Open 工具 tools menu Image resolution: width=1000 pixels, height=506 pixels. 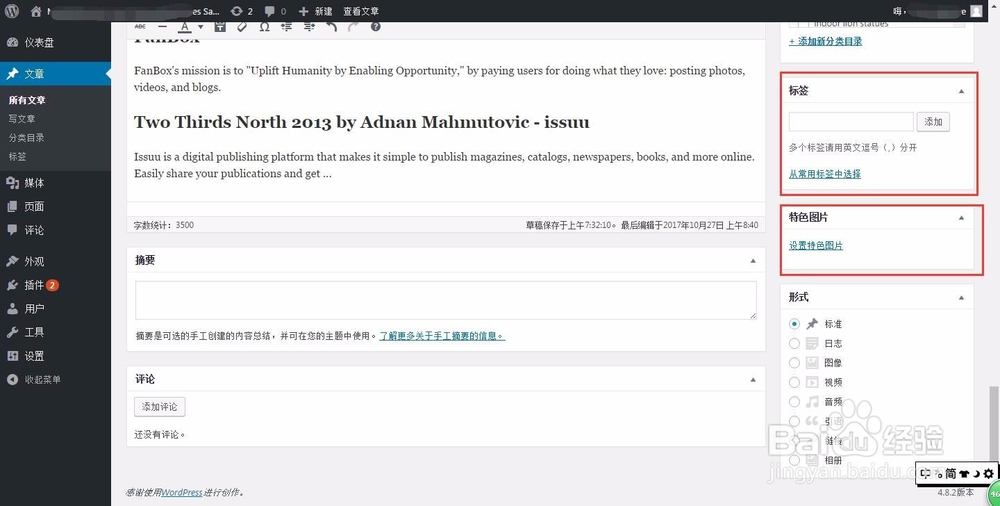click(x=55, y=332)
